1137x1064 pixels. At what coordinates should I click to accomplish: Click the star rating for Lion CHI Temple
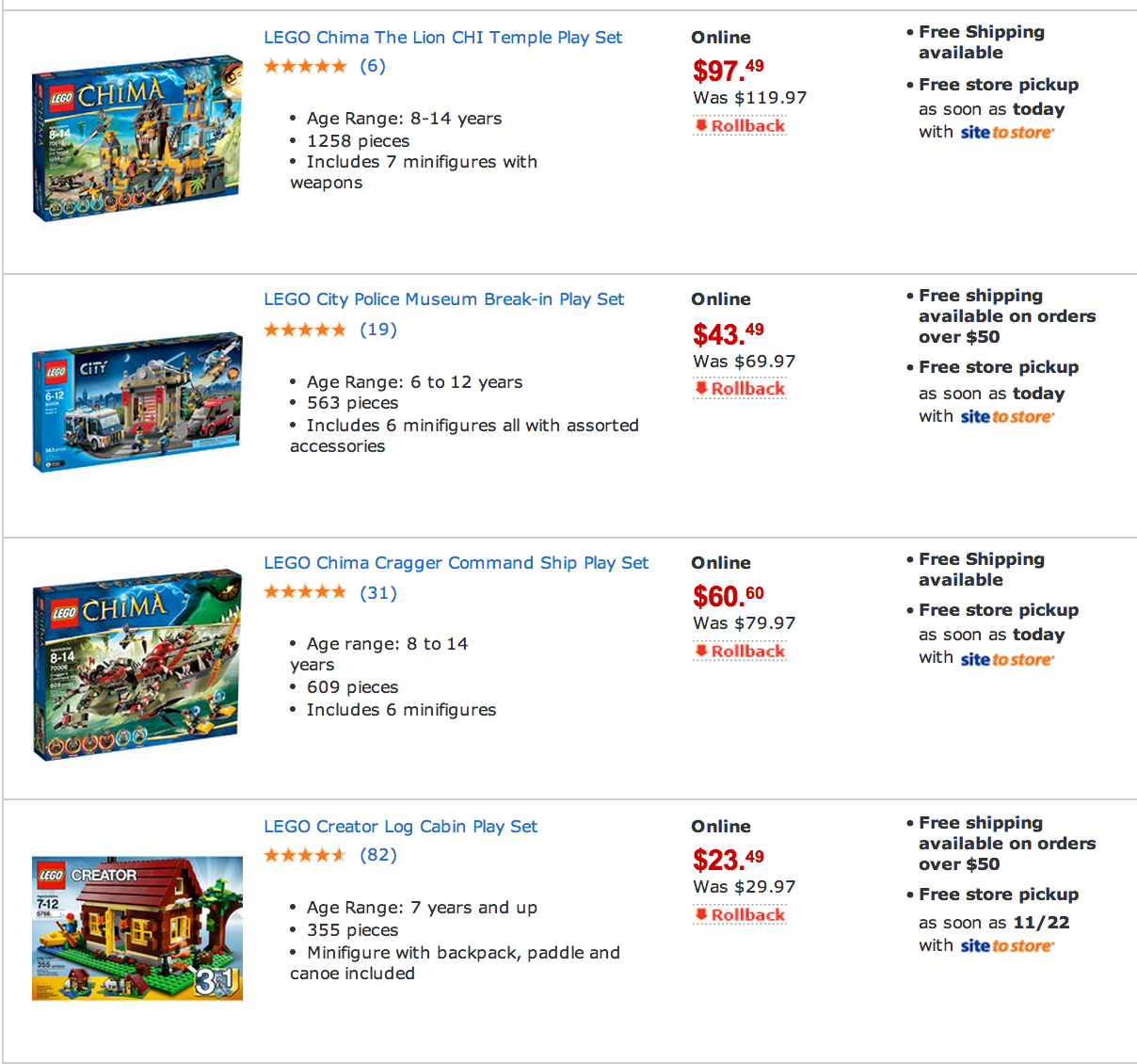click(305, 66)
